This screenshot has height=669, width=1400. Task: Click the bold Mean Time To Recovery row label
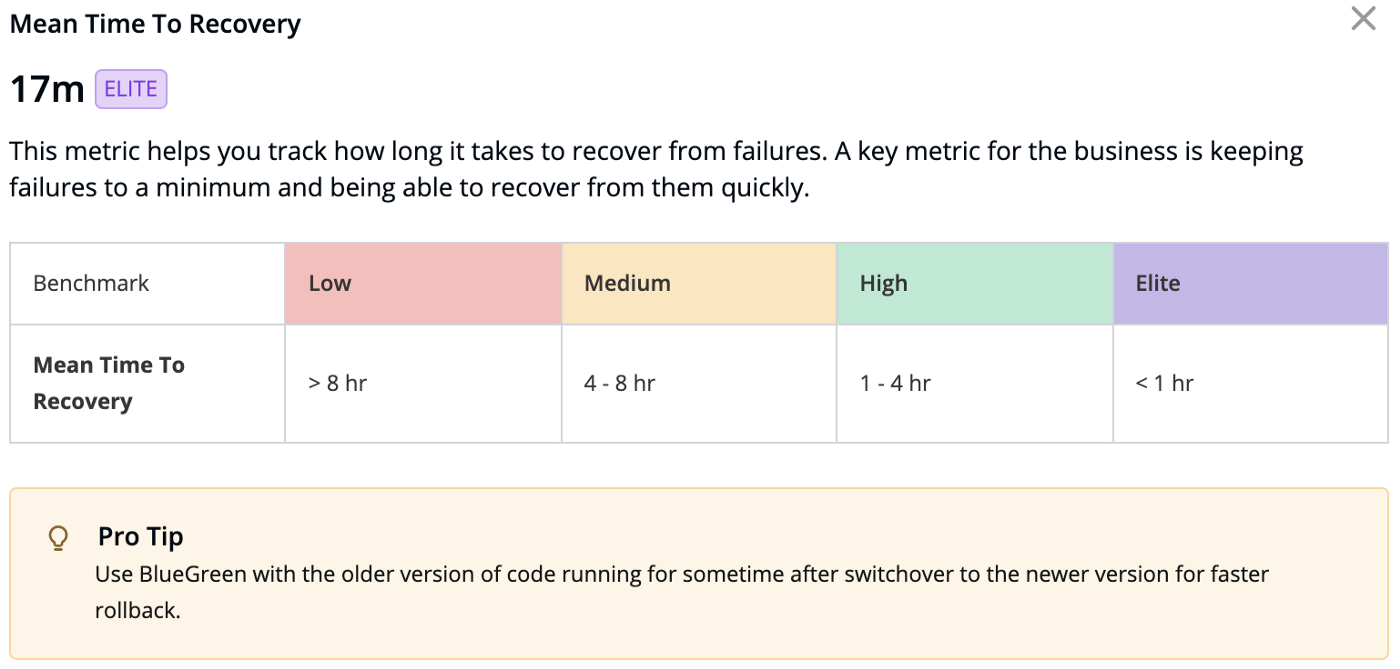[x=109, y=383]
